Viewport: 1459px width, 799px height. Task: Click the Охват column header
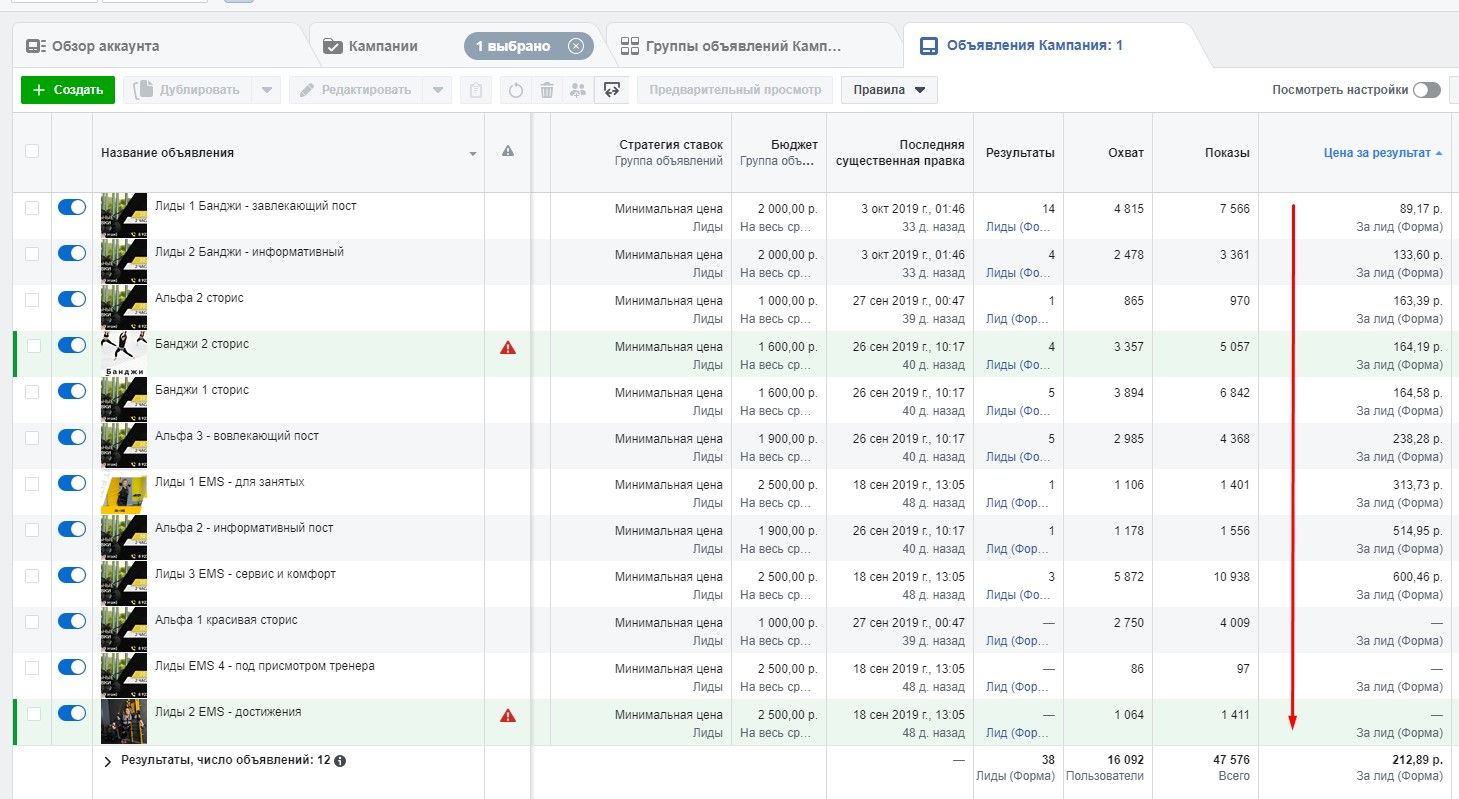tap(1126, 153)
